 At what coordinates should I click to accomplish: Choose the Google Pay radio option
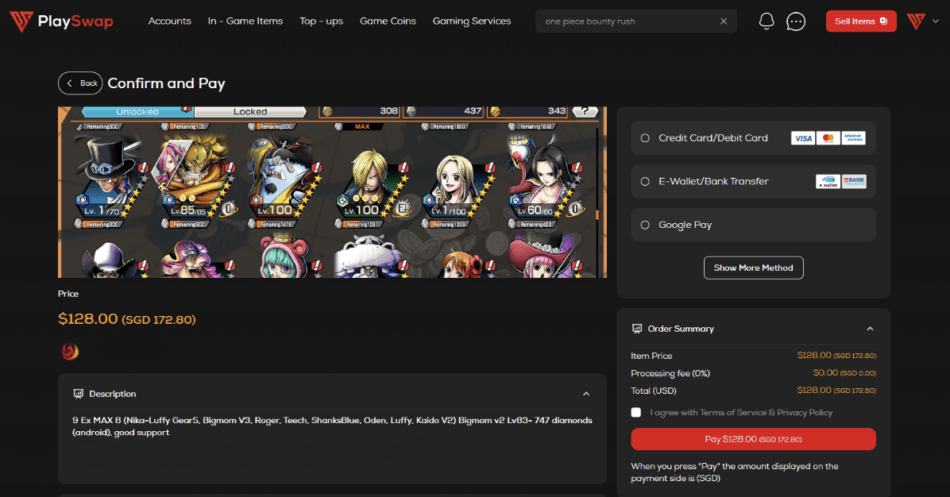pos(645,225)
